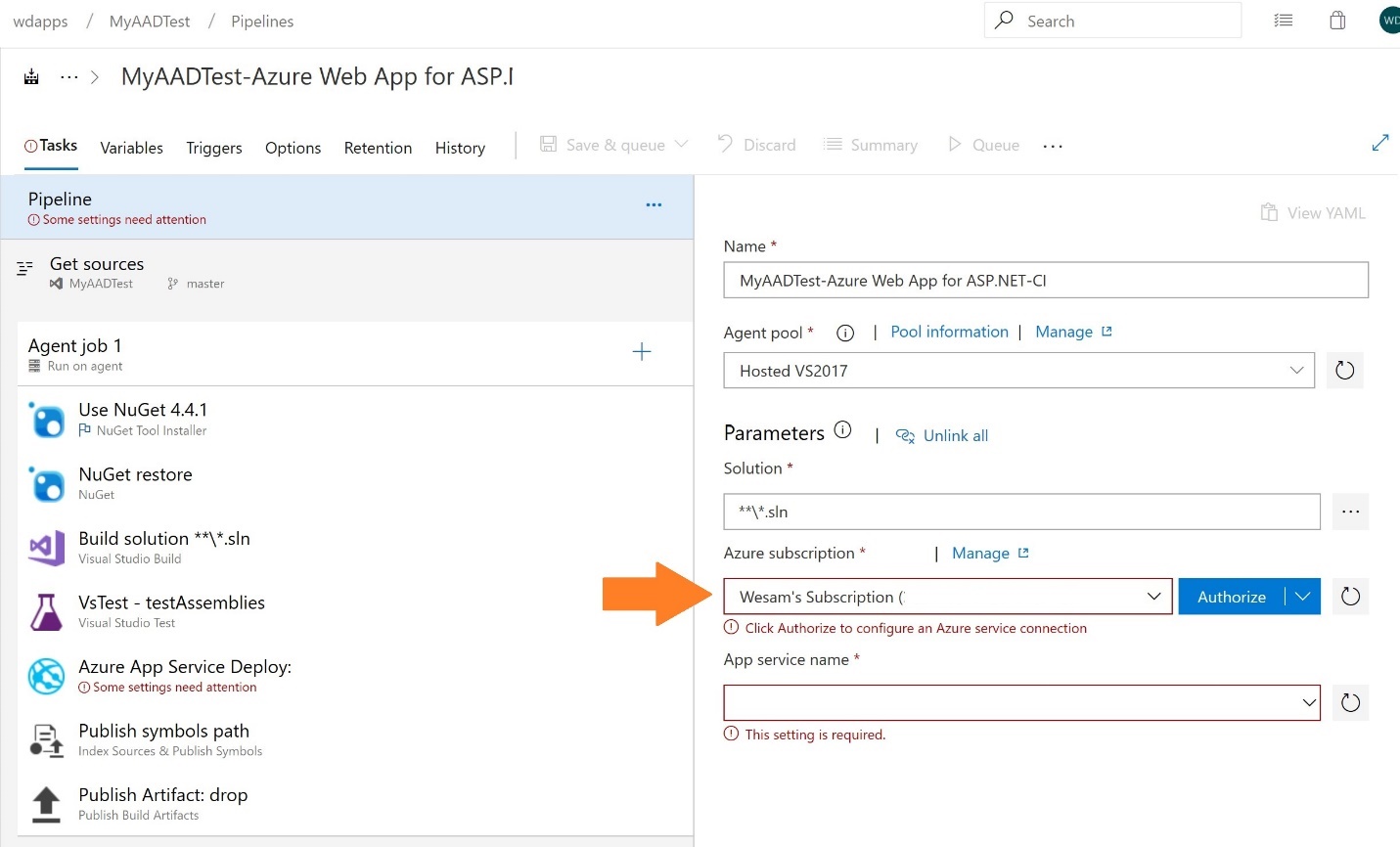Viewport: 1400px width, 847px height.
Task: Go to Pipelines breadcrumb
Action: point(262,21)
